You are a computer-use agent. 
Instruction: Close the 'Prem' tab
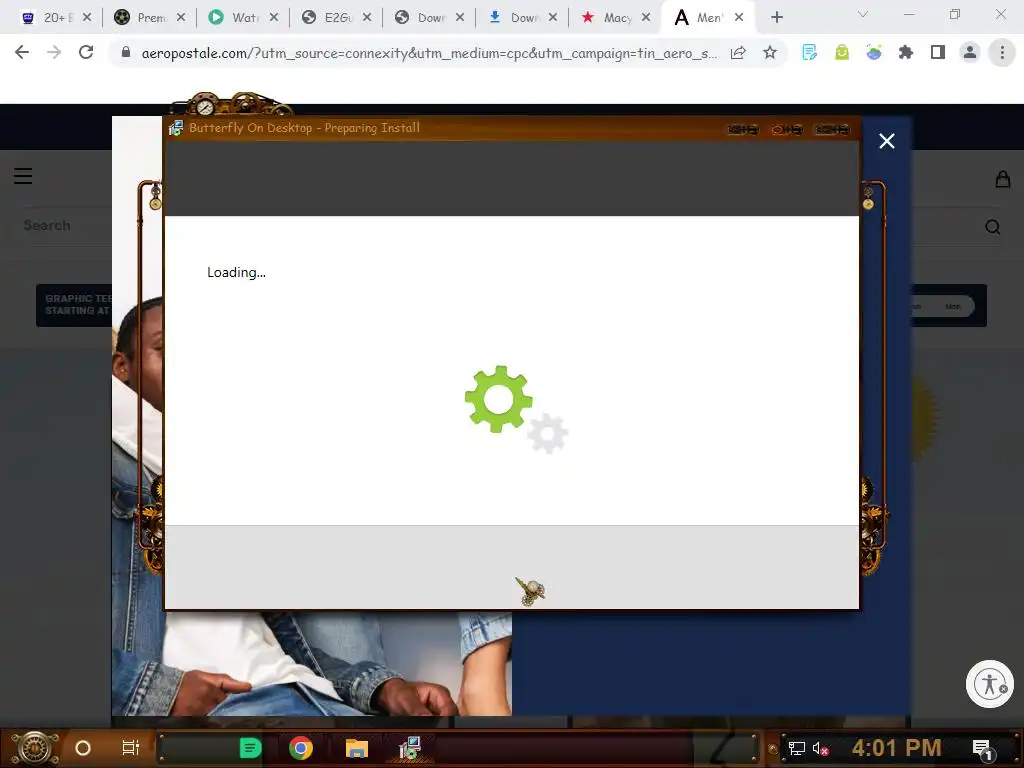point(181,18)
